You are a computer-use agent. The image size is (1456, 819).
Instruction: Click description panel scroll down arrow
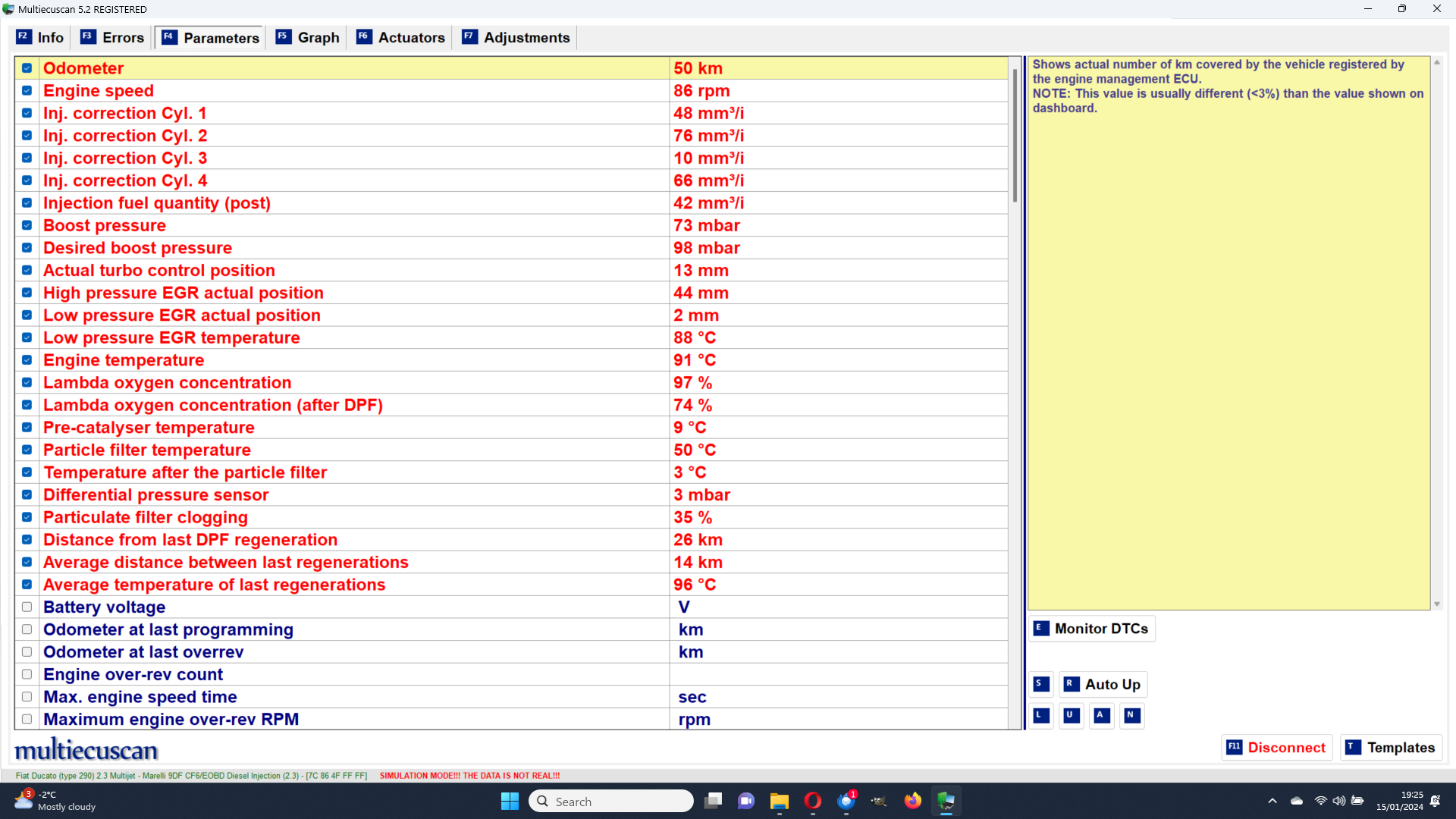[1437, 604]
